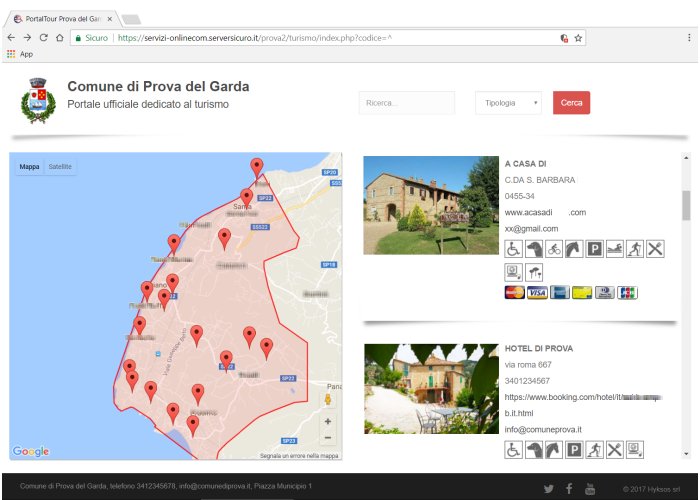Click the parking icon under A CASA DI

[593, 248]
